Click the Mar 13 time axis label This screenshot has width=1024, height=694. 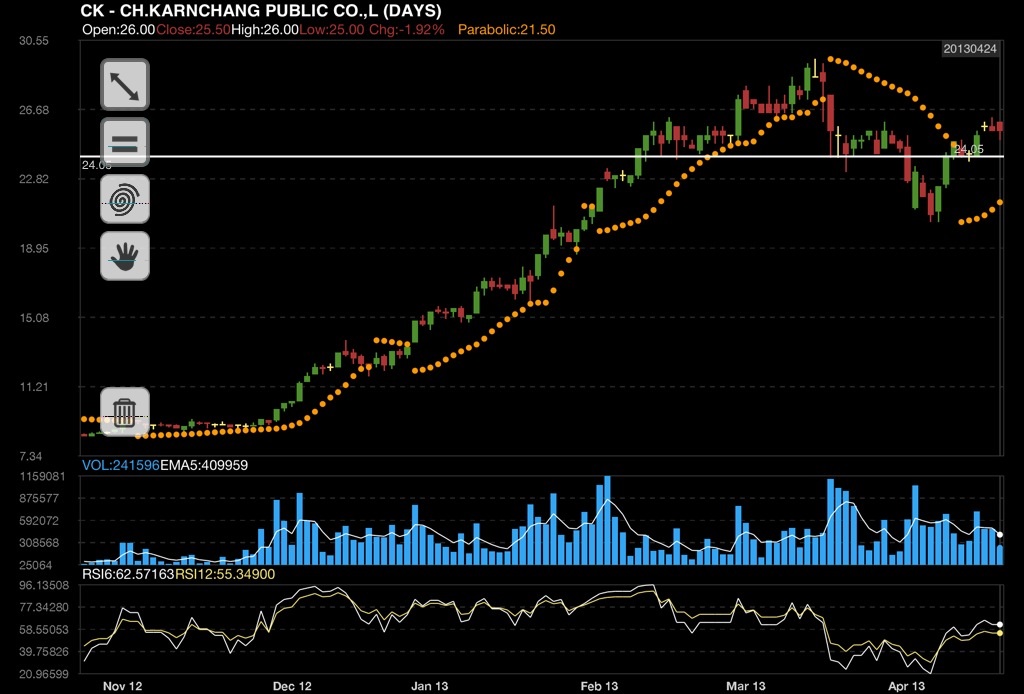tap(746, 686)
